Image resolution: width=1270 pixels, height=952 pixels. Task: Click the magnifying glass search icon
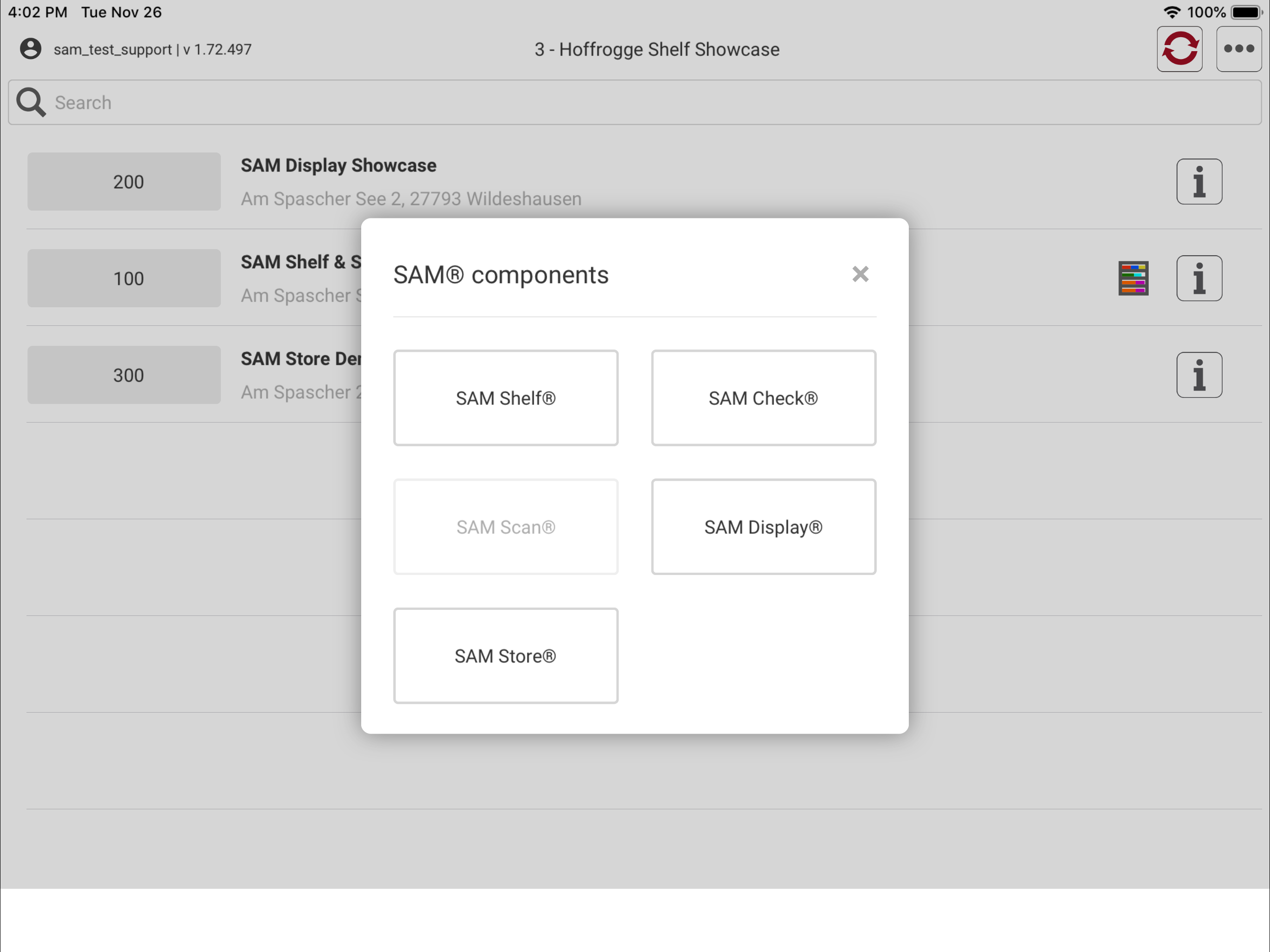[30, 102]
